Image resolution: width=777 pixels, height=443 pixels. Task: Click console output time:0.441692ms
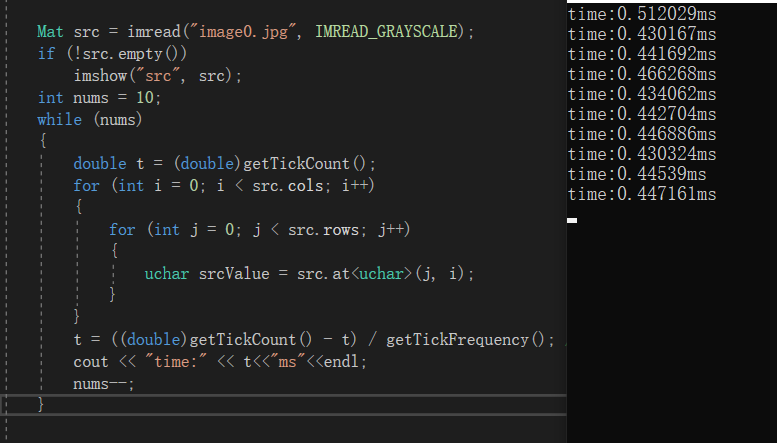point(642,54)
